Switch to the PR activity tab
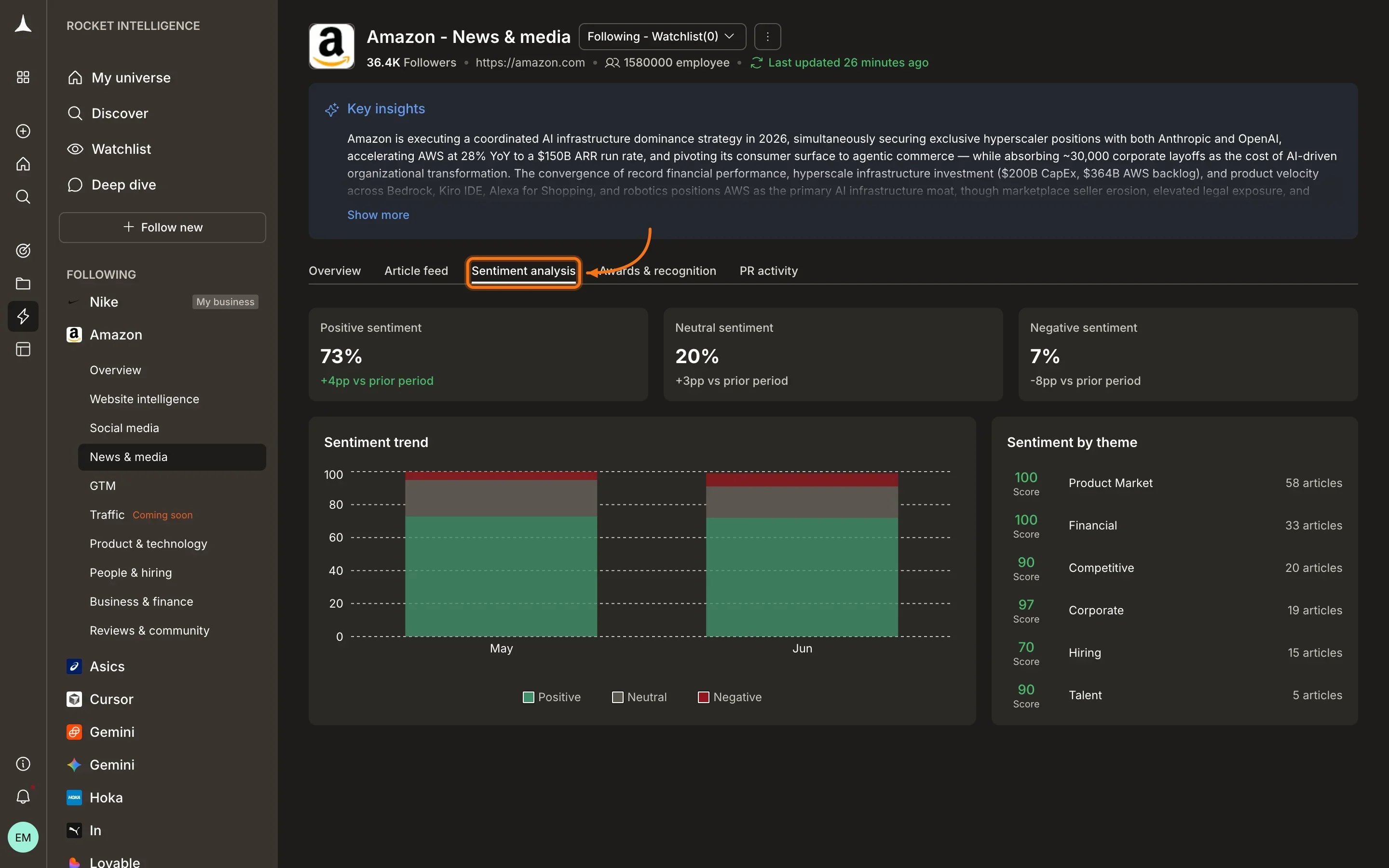The width and height of the screenshot is (1389, 868). pos(769,271)
